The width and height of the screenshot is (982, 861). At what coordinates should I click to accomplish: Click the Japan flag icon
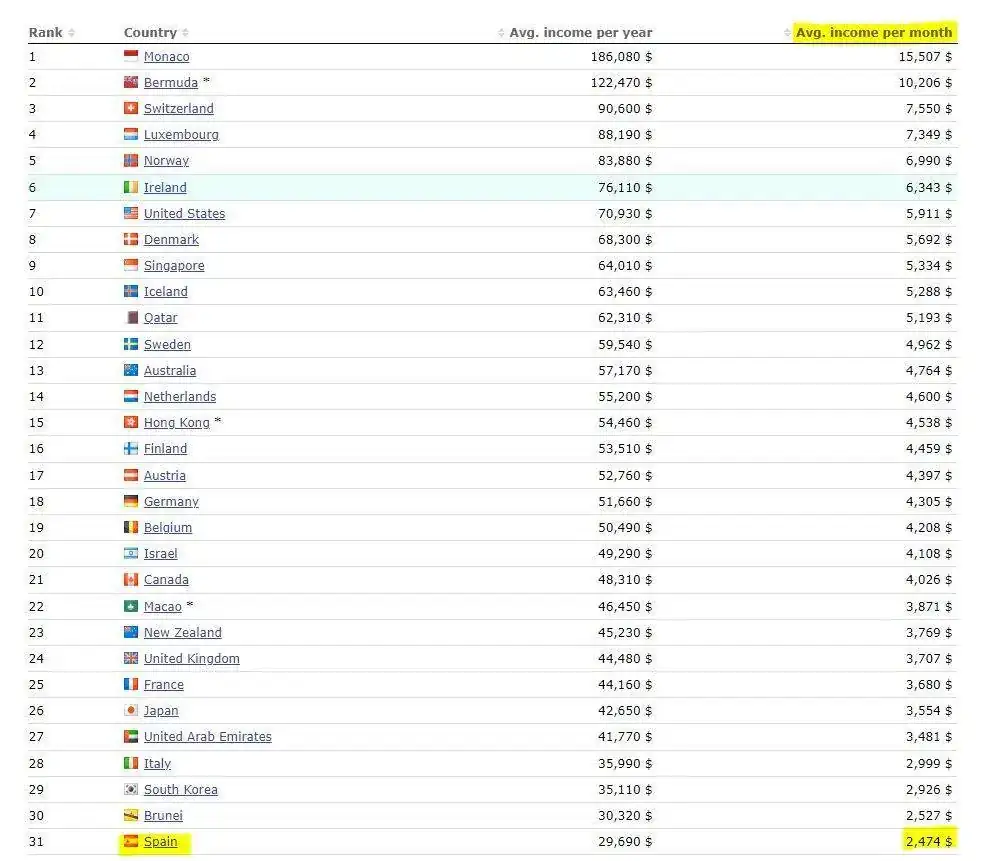click(x=131, y=711)
